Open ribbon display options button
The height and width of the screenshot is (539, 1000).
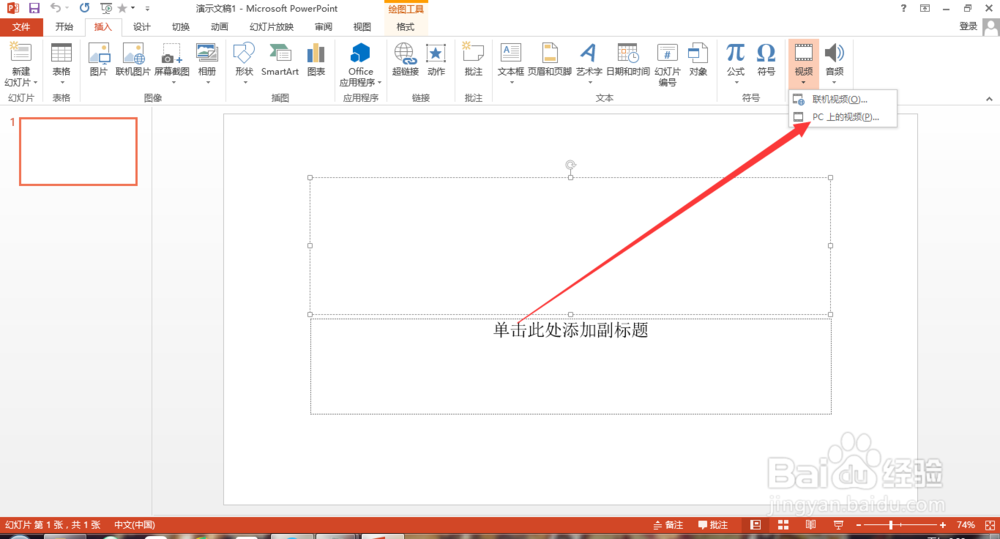[925, 8]
